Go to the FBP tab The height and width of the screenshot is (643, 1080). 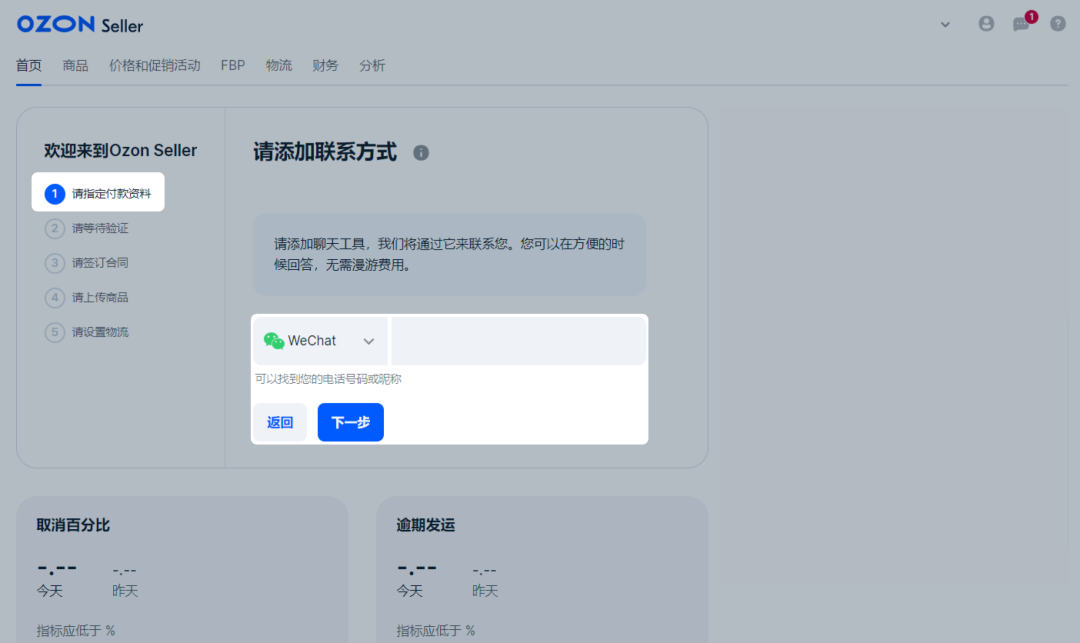pyautogui.click(x=233, y=65)
